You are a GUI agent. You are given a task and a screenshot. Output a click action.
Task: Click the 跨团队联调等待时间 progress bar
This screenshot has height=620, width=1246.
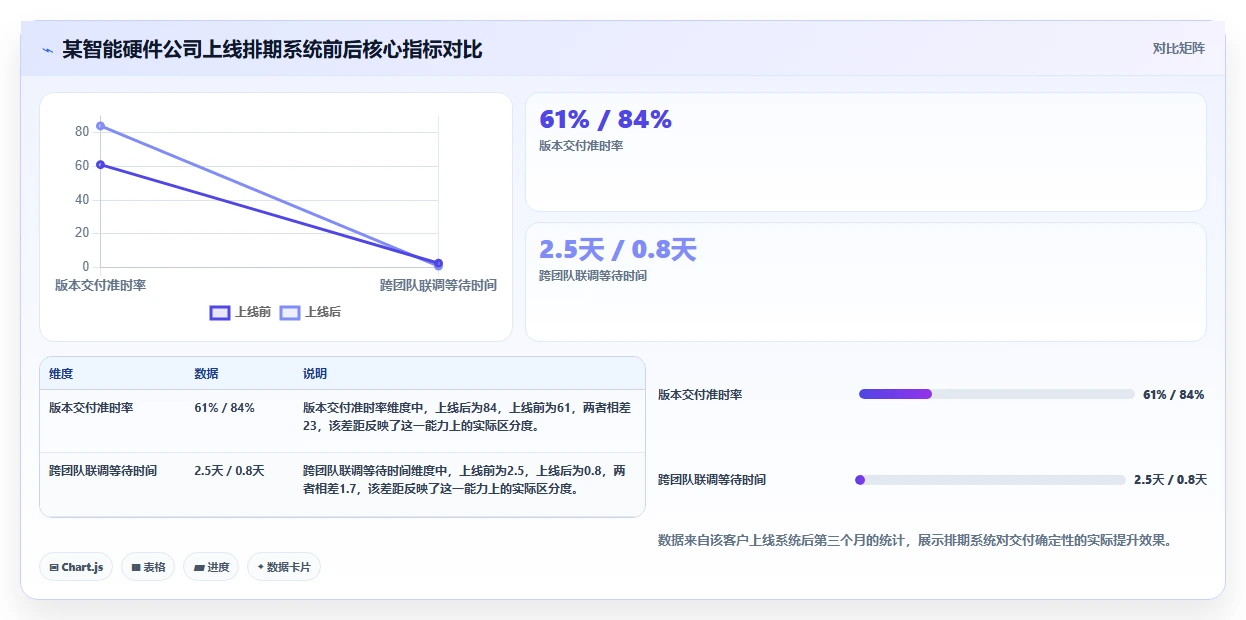[990, 480]
